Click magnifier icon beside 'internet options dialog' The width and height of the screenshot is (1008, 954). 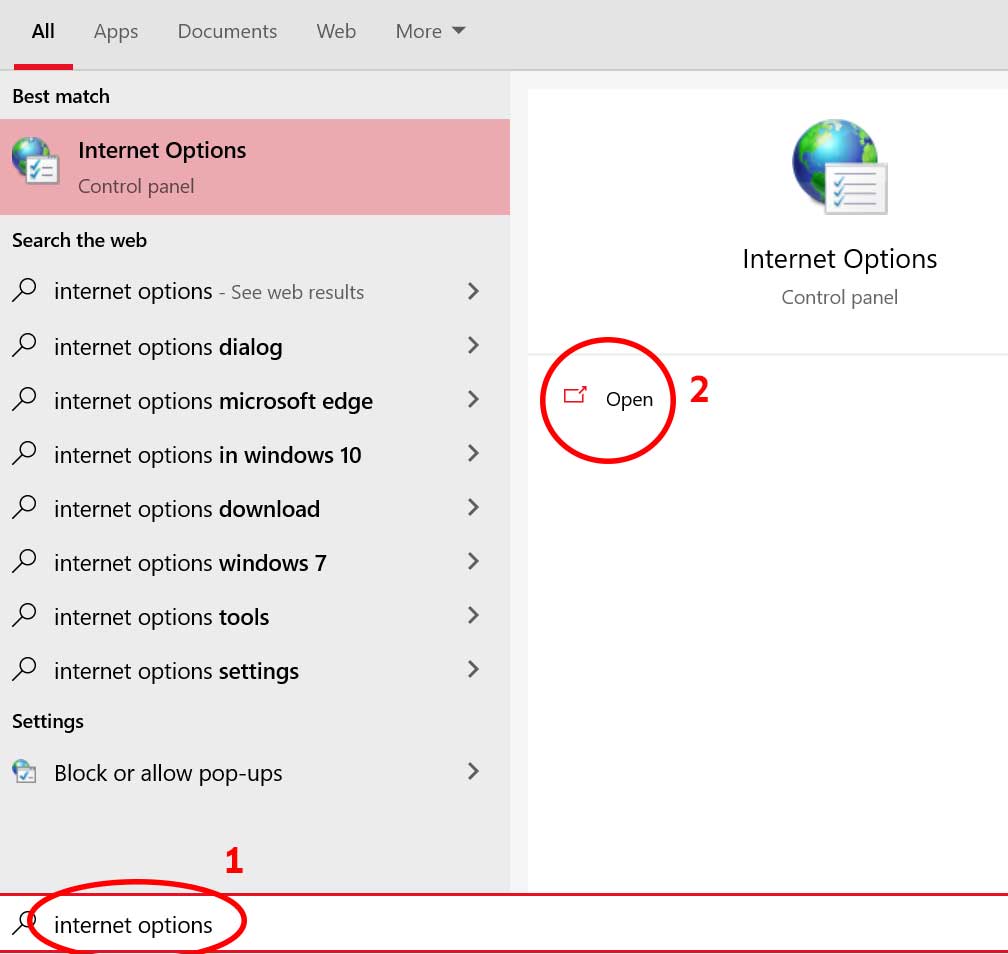coord(24,345)
